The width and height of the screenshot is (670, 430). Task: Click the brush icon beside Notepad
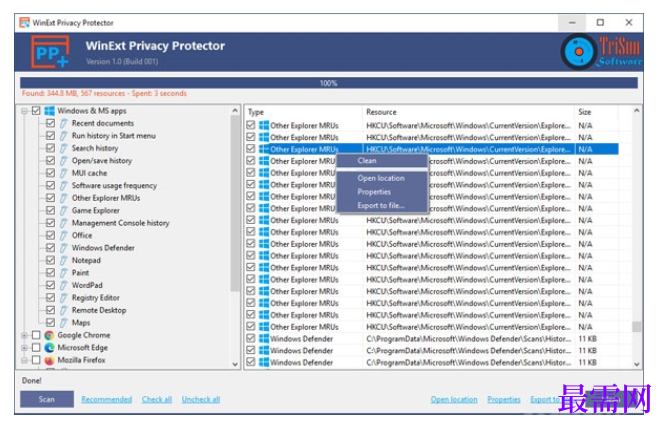pyautogui.click(x=64, y=260)
